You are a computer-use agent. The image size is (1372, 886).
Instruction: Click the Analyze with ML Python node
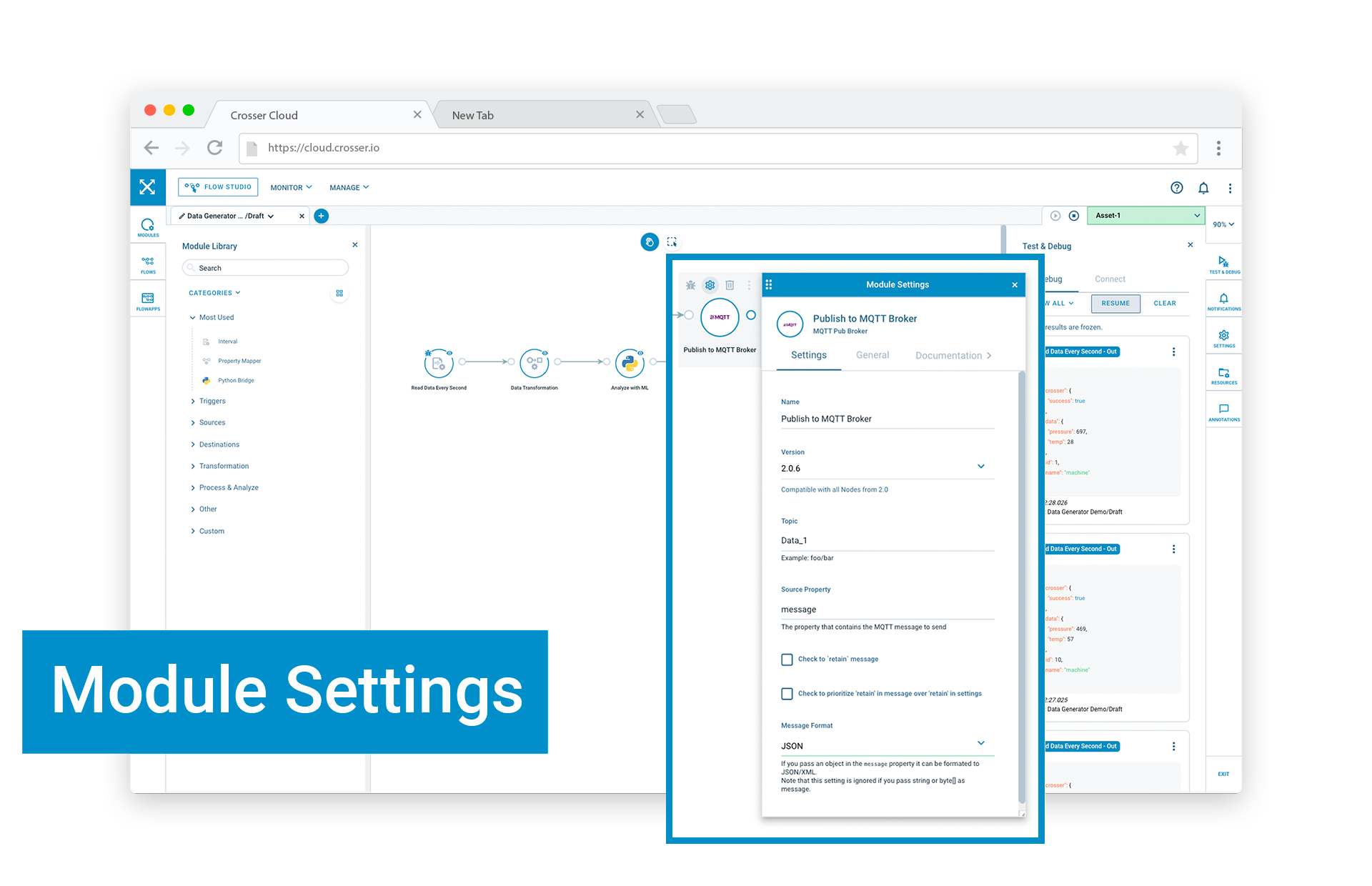point(630,363)
